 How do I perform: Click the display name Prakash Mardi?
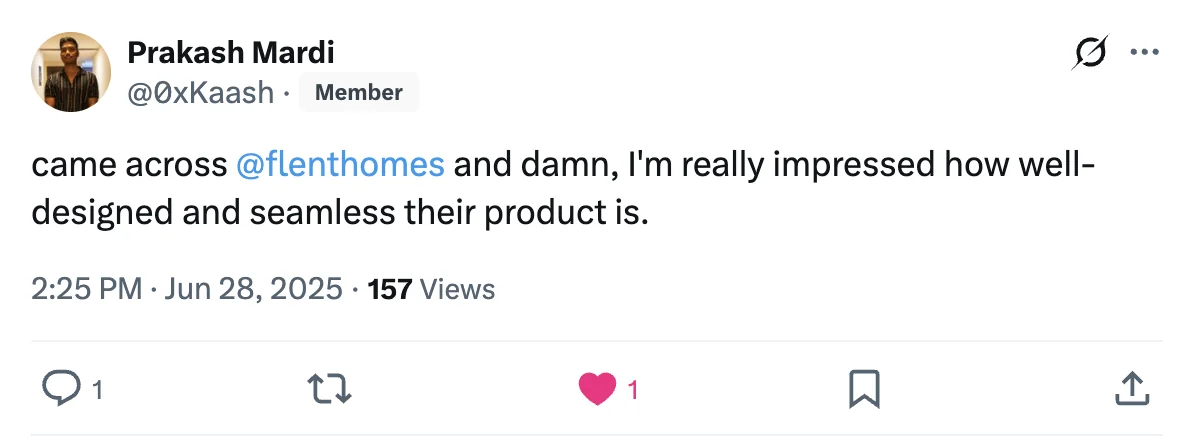(x=230, y=51)
